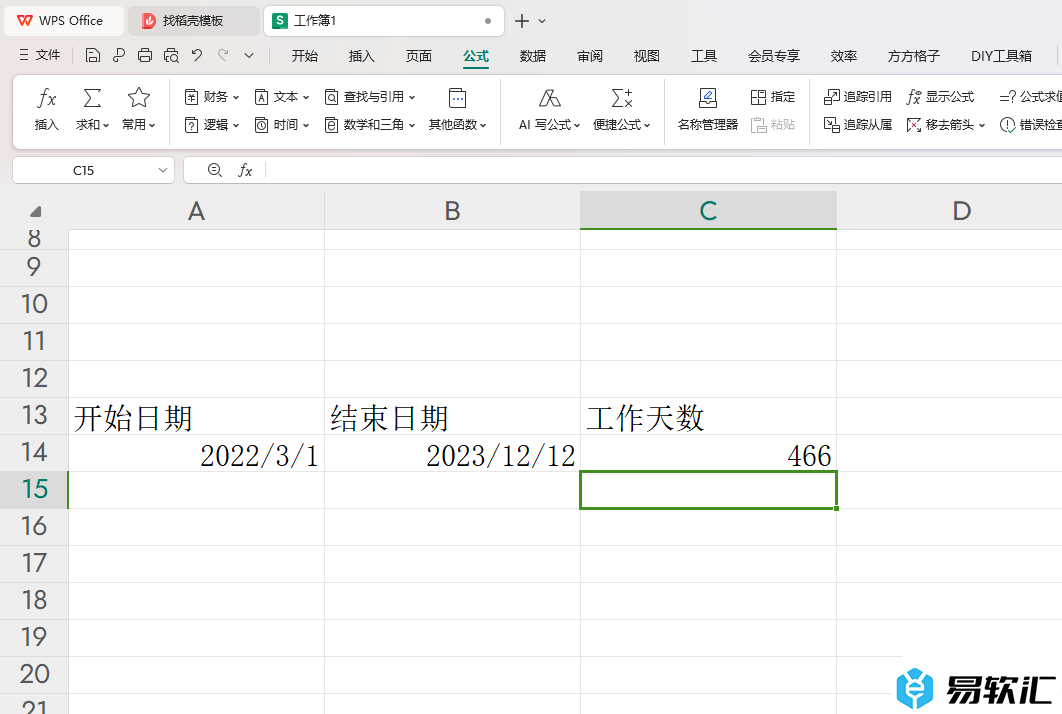
Task: Select cell containing 2023/12/12
Action: (452, 453)
